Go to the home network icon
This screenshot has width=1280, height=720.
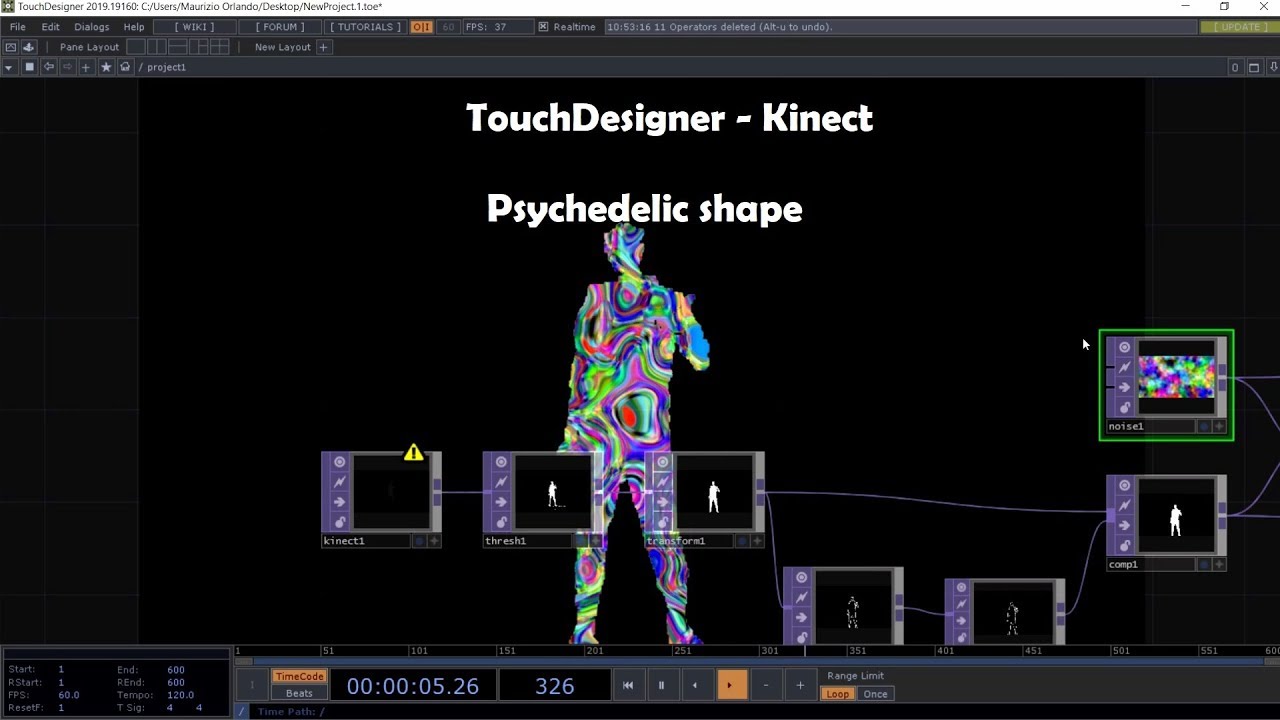pos(125,67)
